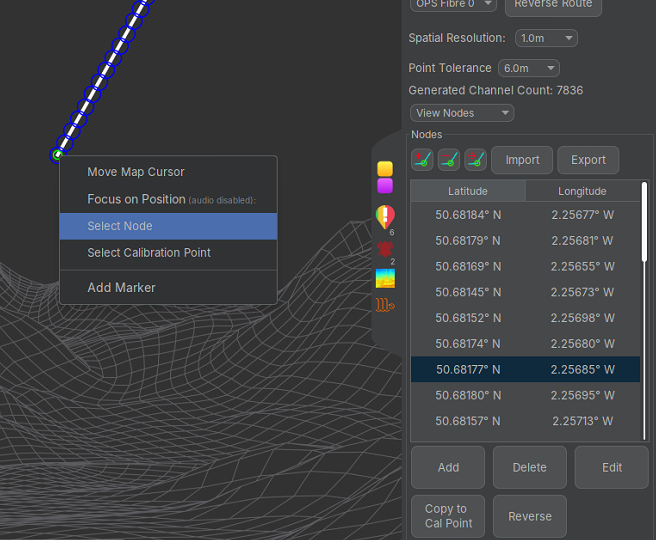Open the Point Tolerance 6.0m dropdown

click(x=529, y=68)
